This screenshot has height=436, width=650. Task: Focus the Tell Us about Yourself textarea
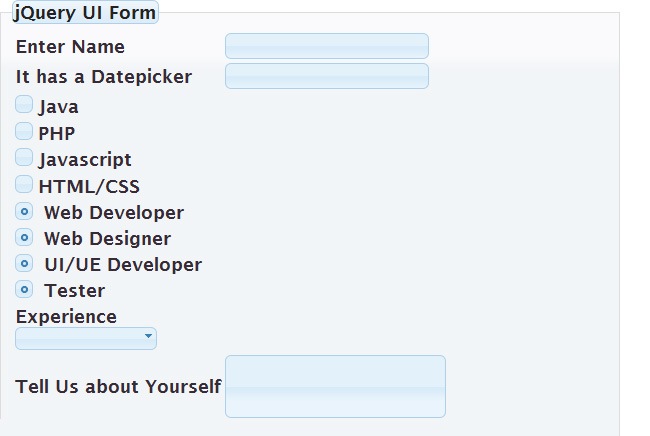(335, 386)
